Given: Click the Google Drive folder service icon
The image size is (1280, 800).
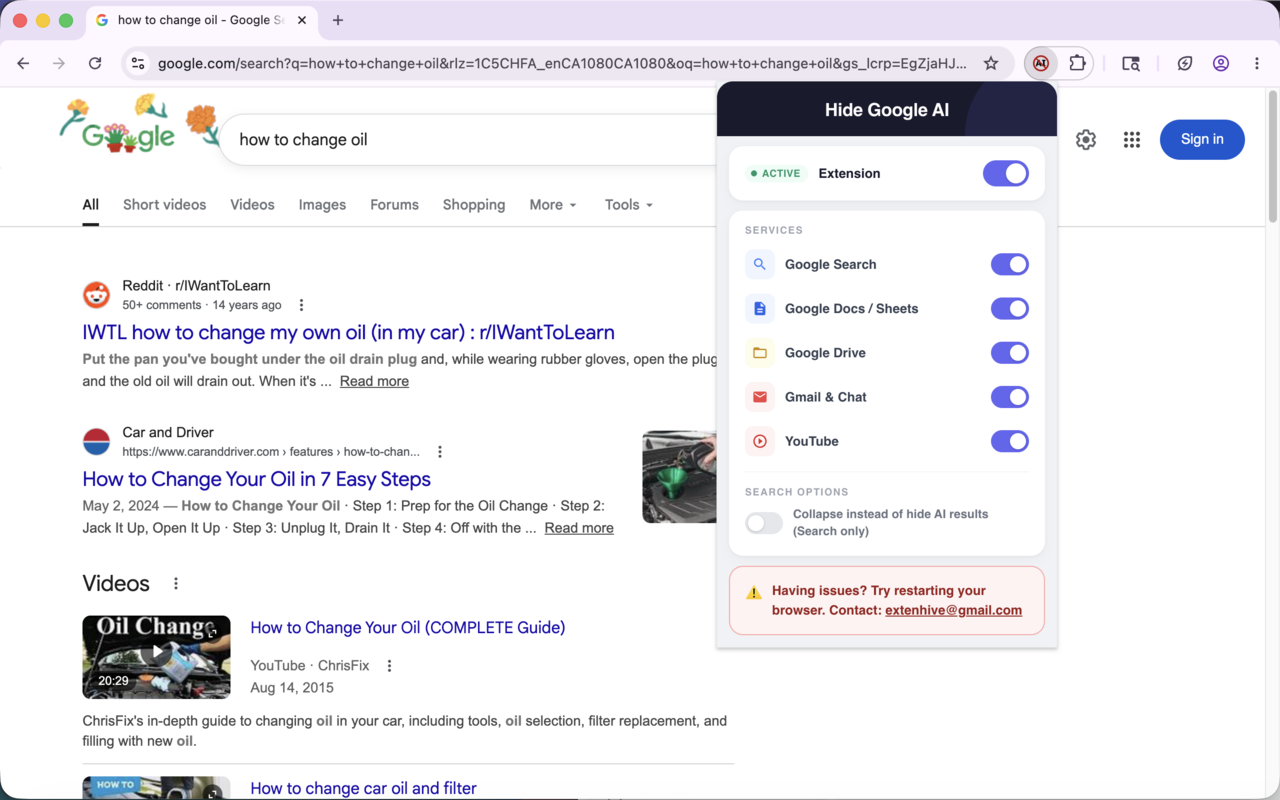Looking at the screenshot, I should tap(760, 353).
